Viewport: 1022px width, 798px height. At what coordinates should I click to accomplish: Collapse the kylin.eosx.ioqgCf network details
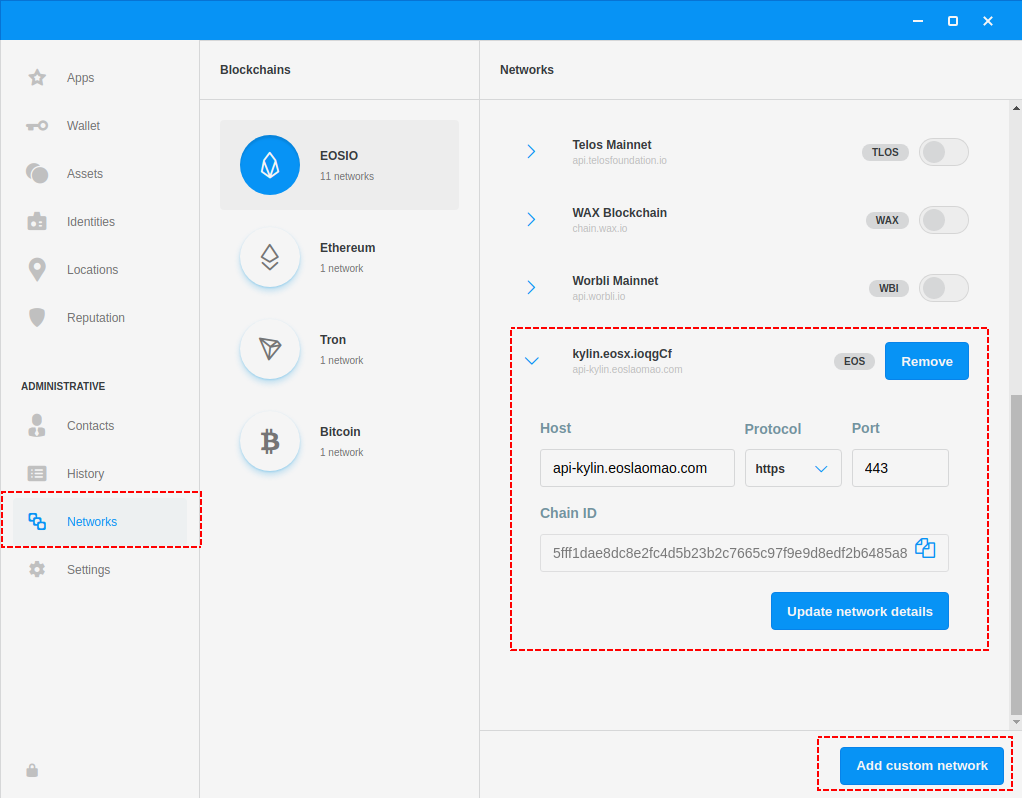pyautogui.click(x=532, y=361)
